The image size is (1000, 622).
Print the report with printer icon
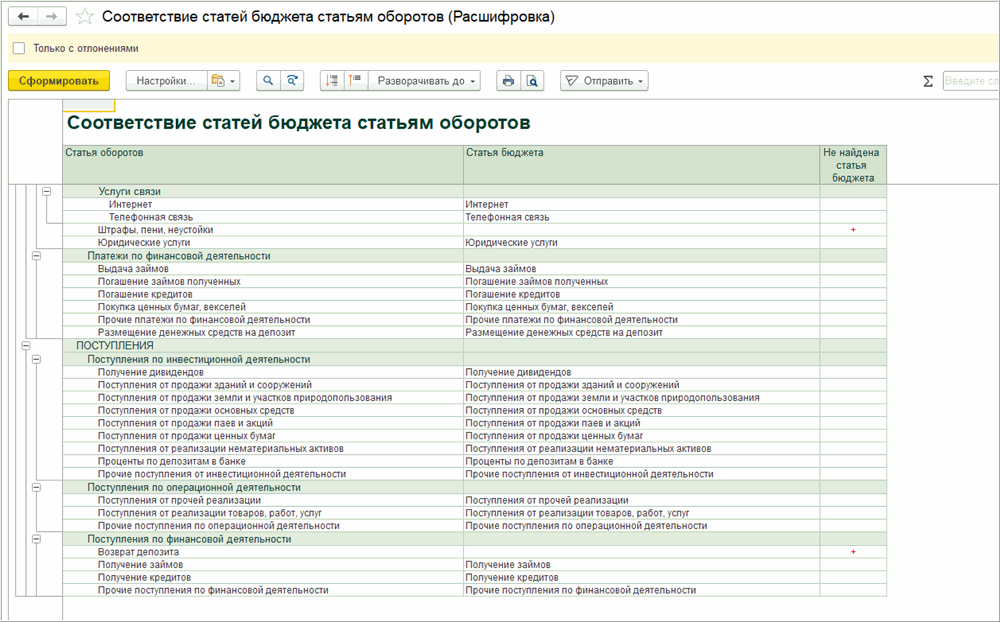click(x=508, y=81)
